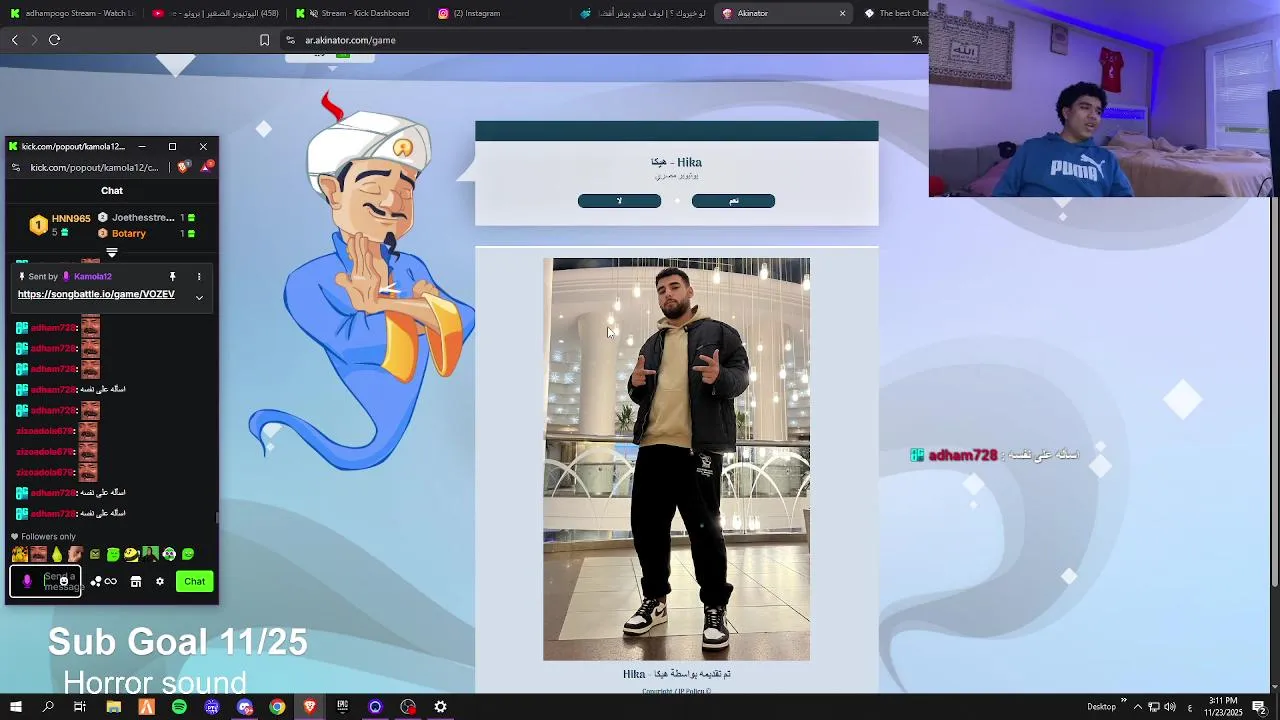Click the Akinator genie character
The height and width of the screenshot is (720, 1280).
(362, 280)
